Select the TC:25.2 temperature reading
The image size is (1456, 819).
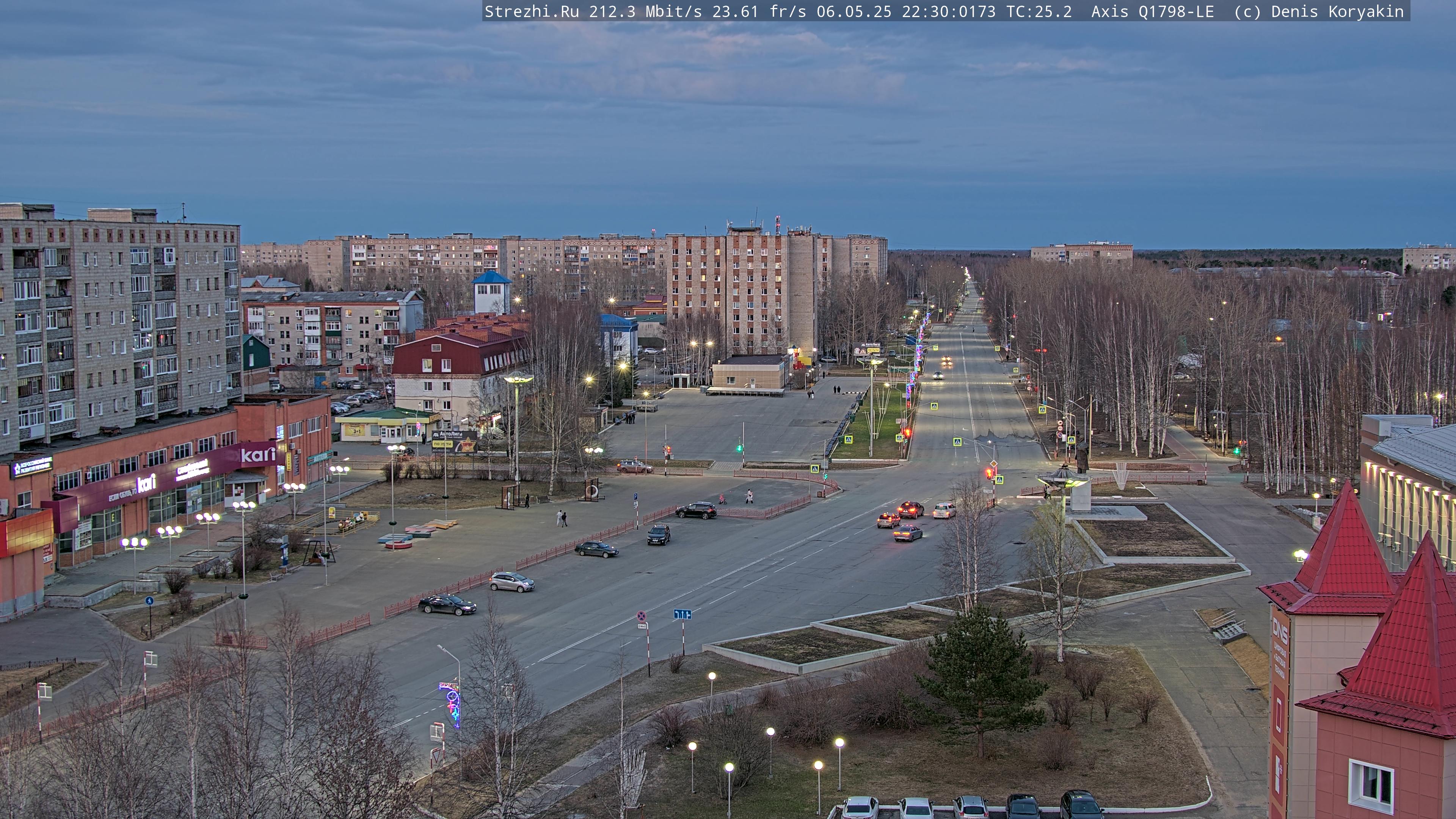click(1039, 11)
